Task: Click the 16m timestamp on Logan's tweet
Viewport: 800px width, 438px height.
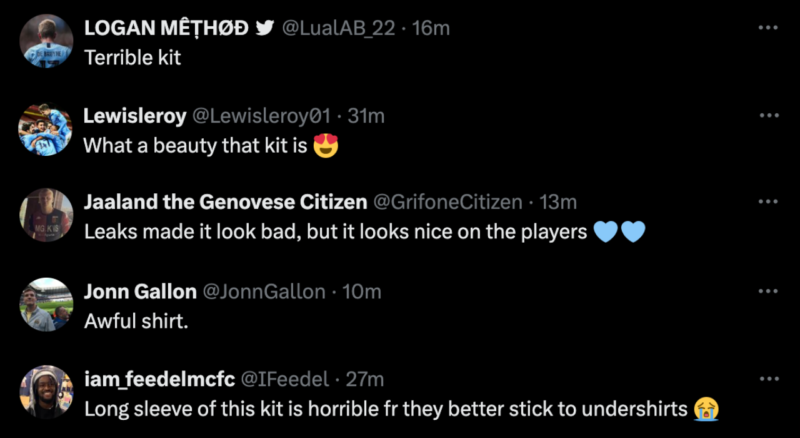Action: (431, 28)
